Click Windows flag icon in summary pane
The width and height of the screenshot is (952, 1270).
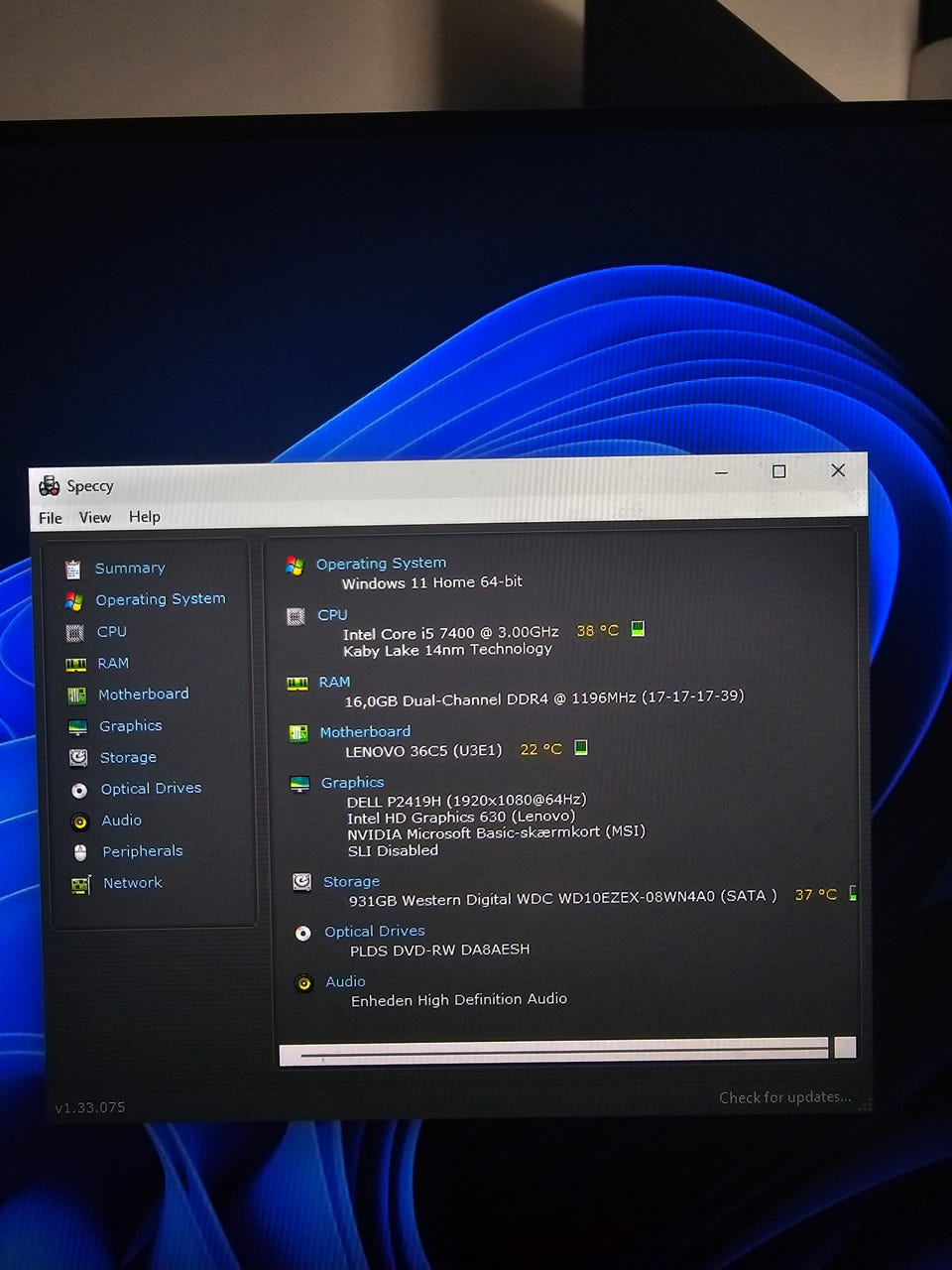[x=295, y=566]
